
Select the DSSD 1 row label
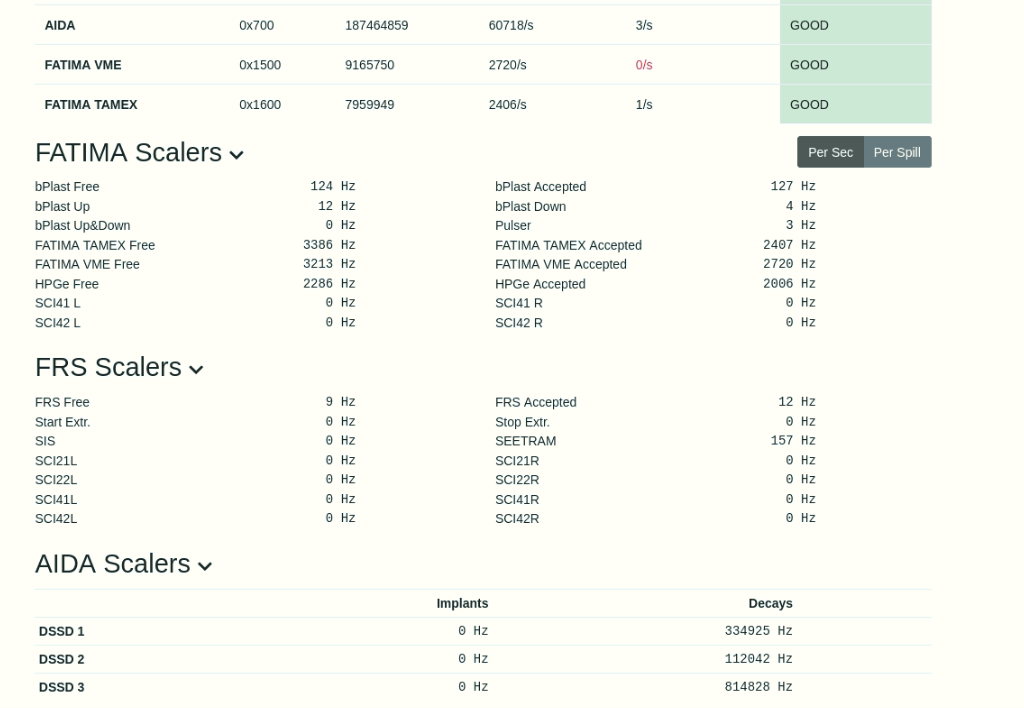(x=61, y=632)
